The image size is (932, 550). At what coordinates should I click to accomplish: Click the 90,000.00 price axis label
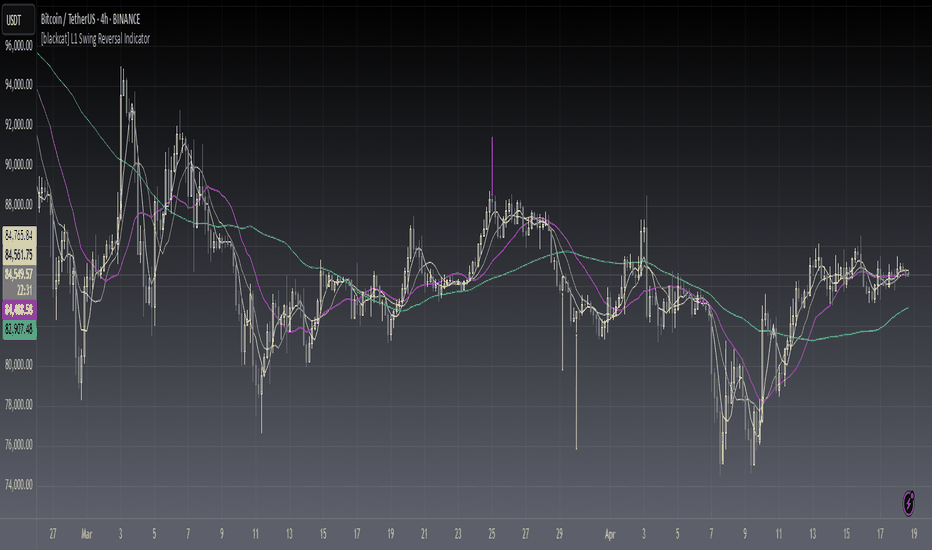point(18,164)
